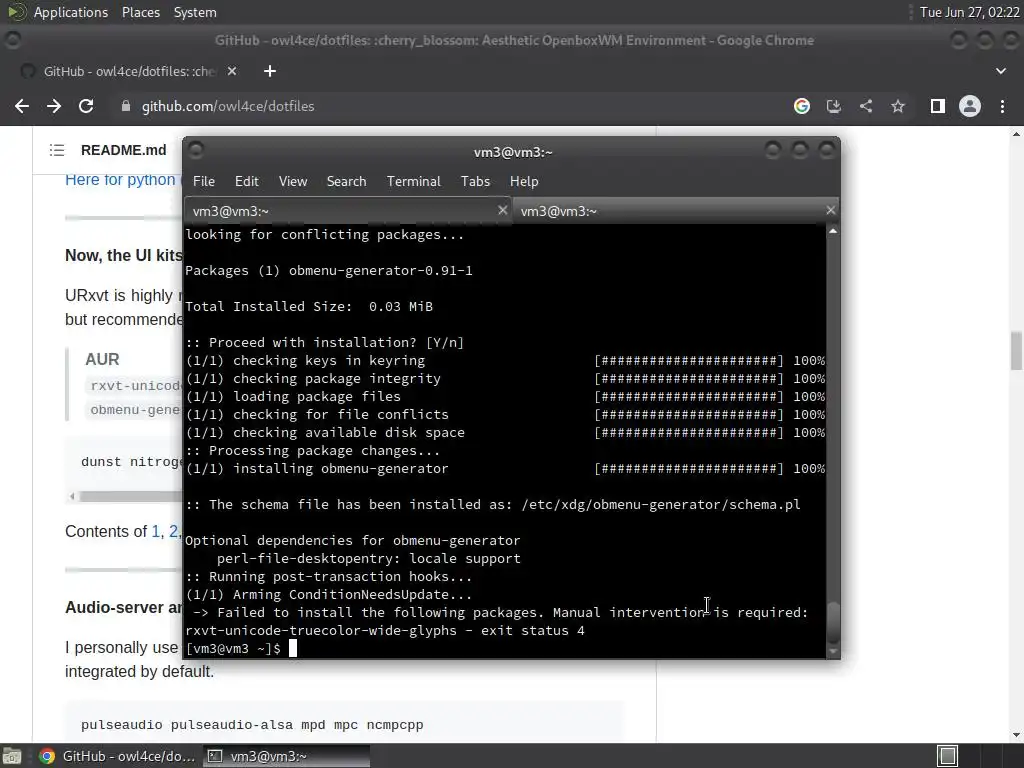Open Chrome tab search chevron
Screen dimensions: 1024x768
click(1000, 71)
